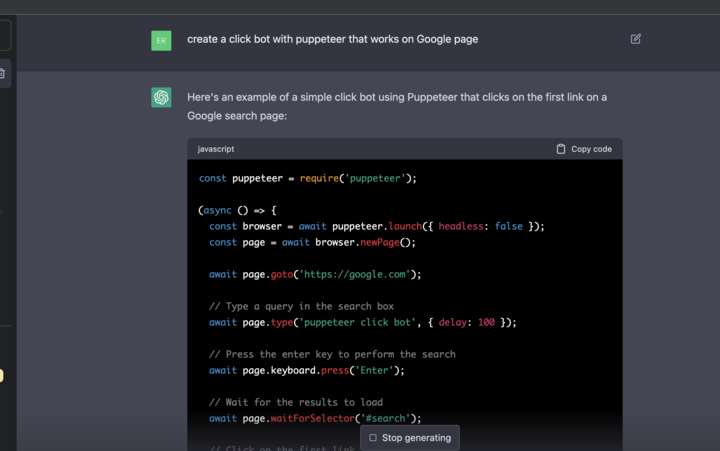Click the ER user avatar
720x451 pixels.
click(161, 40)
